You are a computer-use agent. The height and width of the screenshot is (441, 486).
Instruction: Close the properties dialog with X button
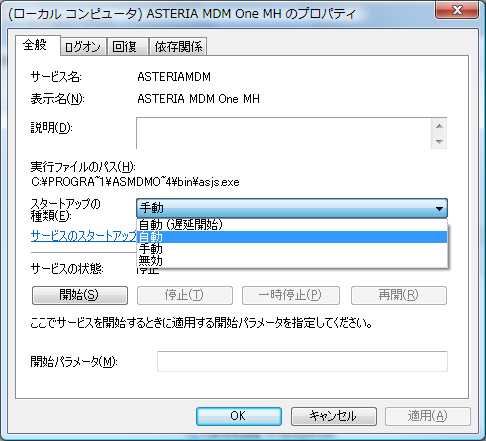[457, 10]
